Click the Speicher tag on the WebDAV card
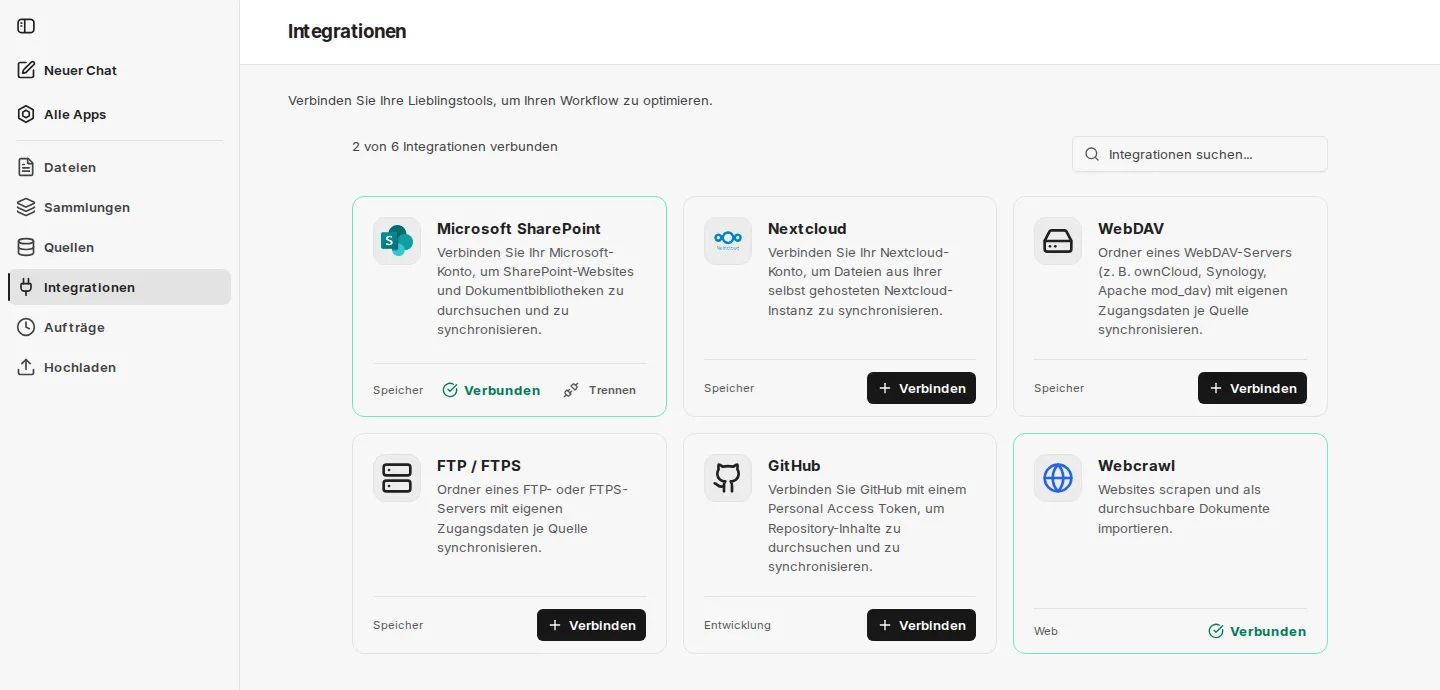This screenshot has width=1440, height=690. tap(1059, 388)
